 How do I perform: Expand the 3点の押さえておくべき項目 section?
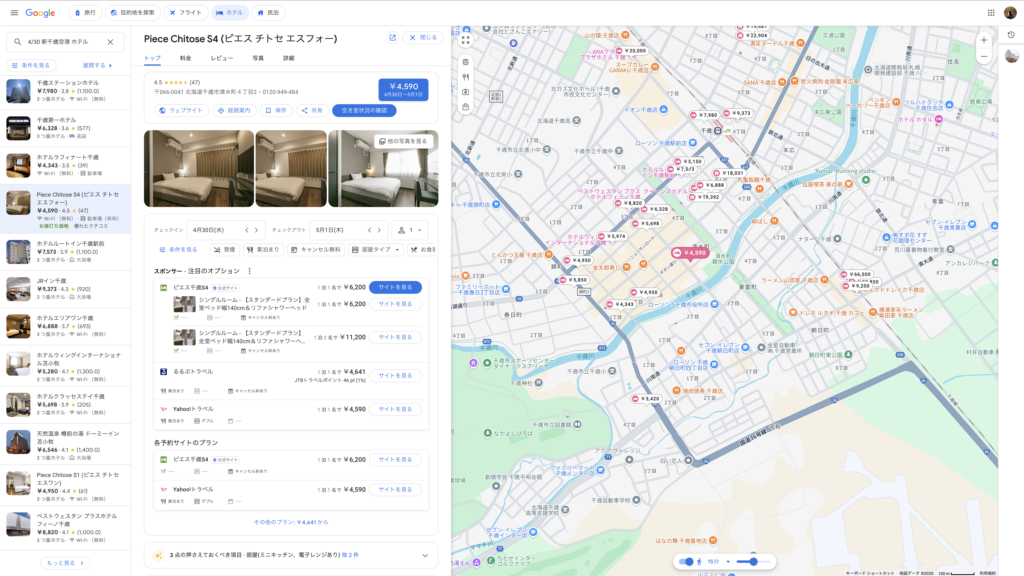pyautogui.click(x=424, y=554)
